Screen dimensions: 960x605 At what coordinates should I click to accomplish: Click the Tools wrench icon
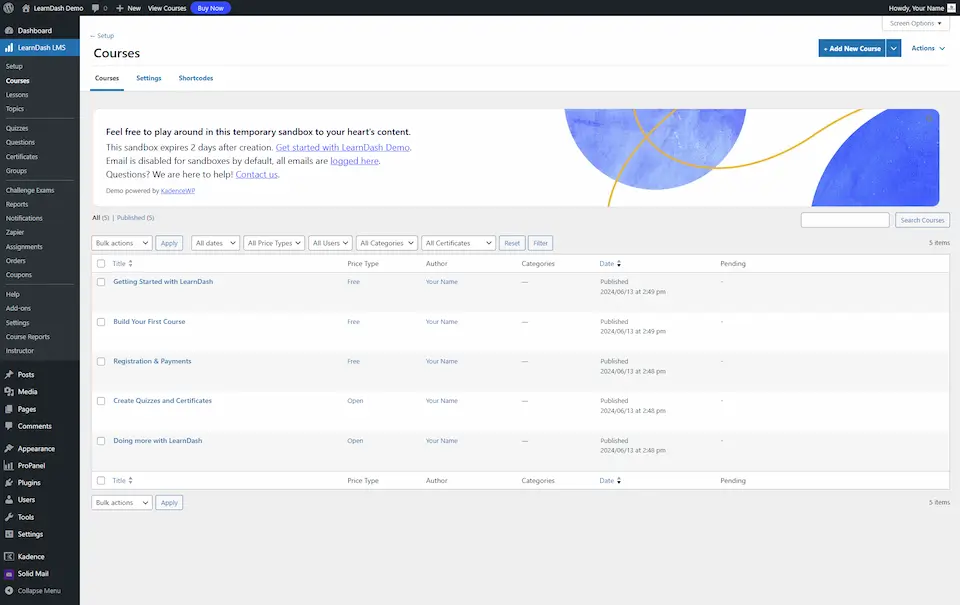pos(9,517)
